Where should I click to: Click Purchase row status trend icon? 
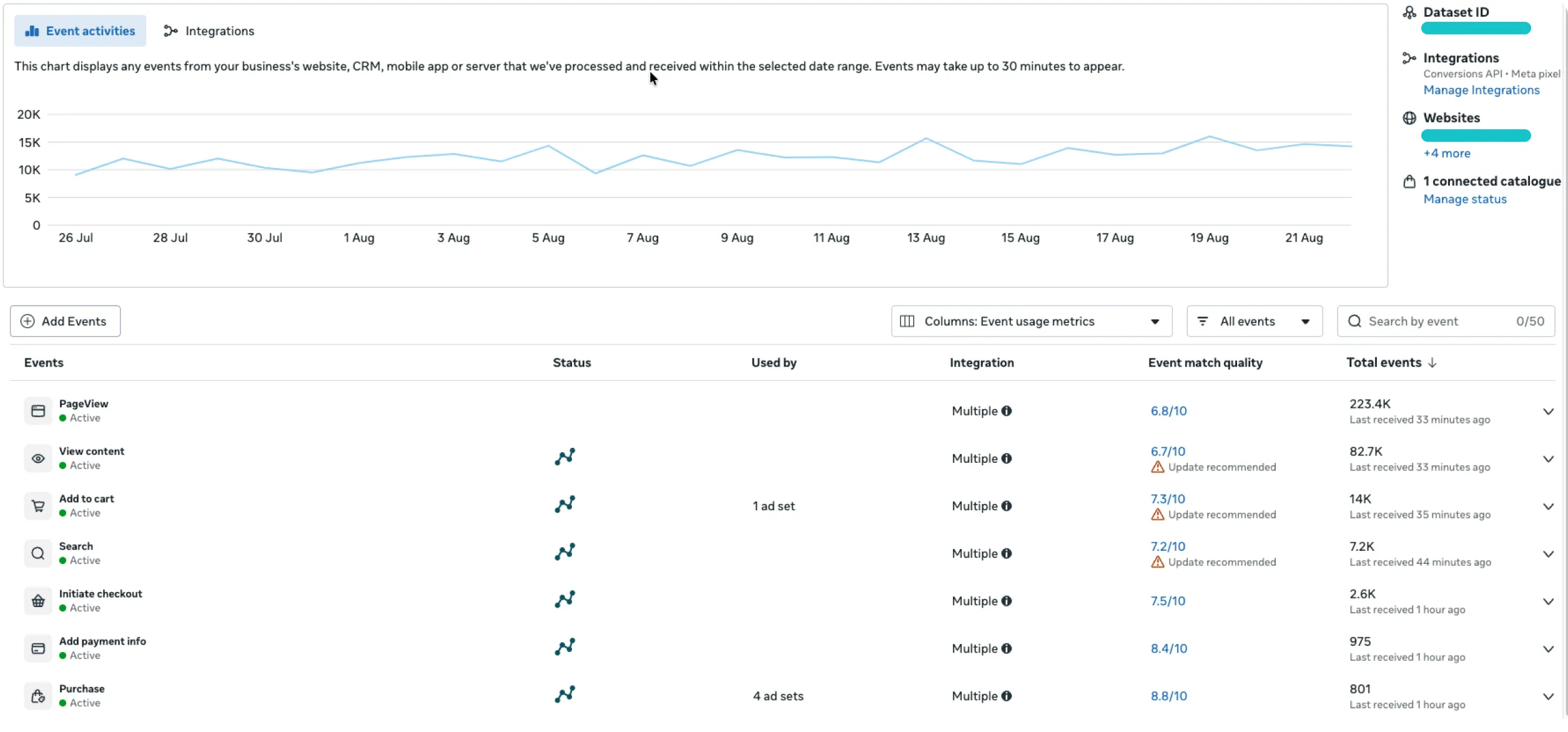pyautogui.click(x=565, y=695)
